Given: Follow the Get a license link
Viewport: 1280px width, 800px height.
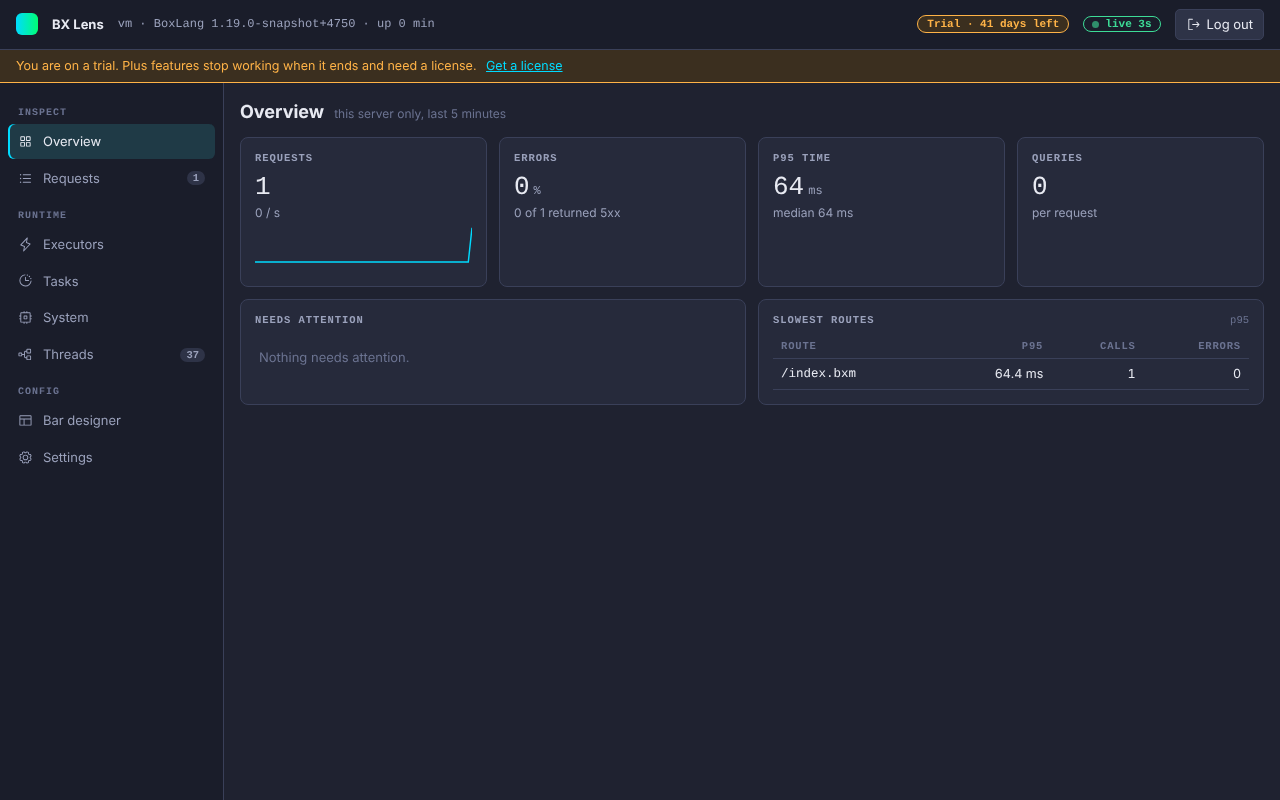Looking at the screenshot, I should [x=524, y=66].
